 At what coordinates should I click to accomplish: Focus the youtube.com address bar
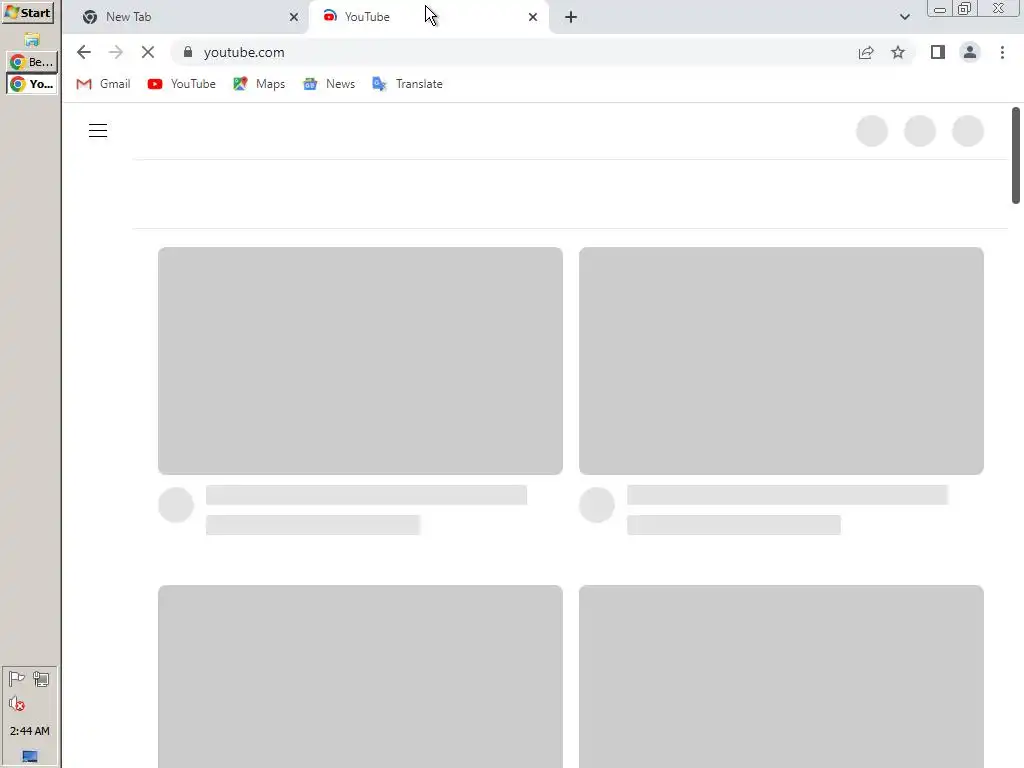coord(509,52)
